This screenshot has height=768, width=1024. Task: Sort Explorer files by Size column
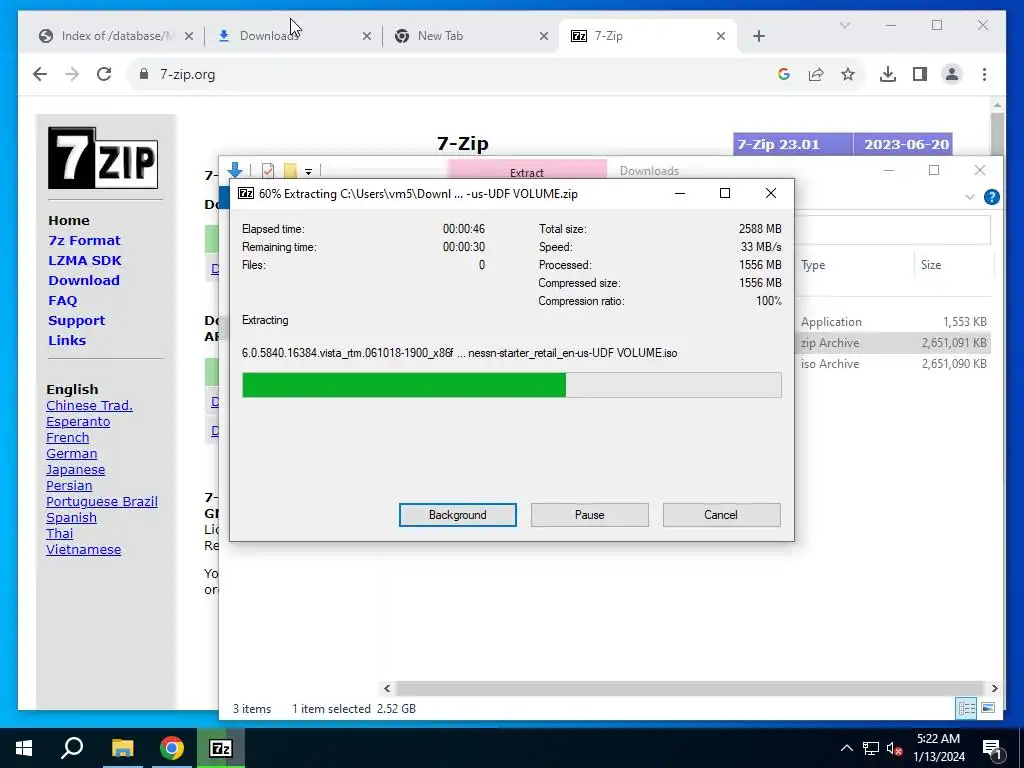[953, 265]
